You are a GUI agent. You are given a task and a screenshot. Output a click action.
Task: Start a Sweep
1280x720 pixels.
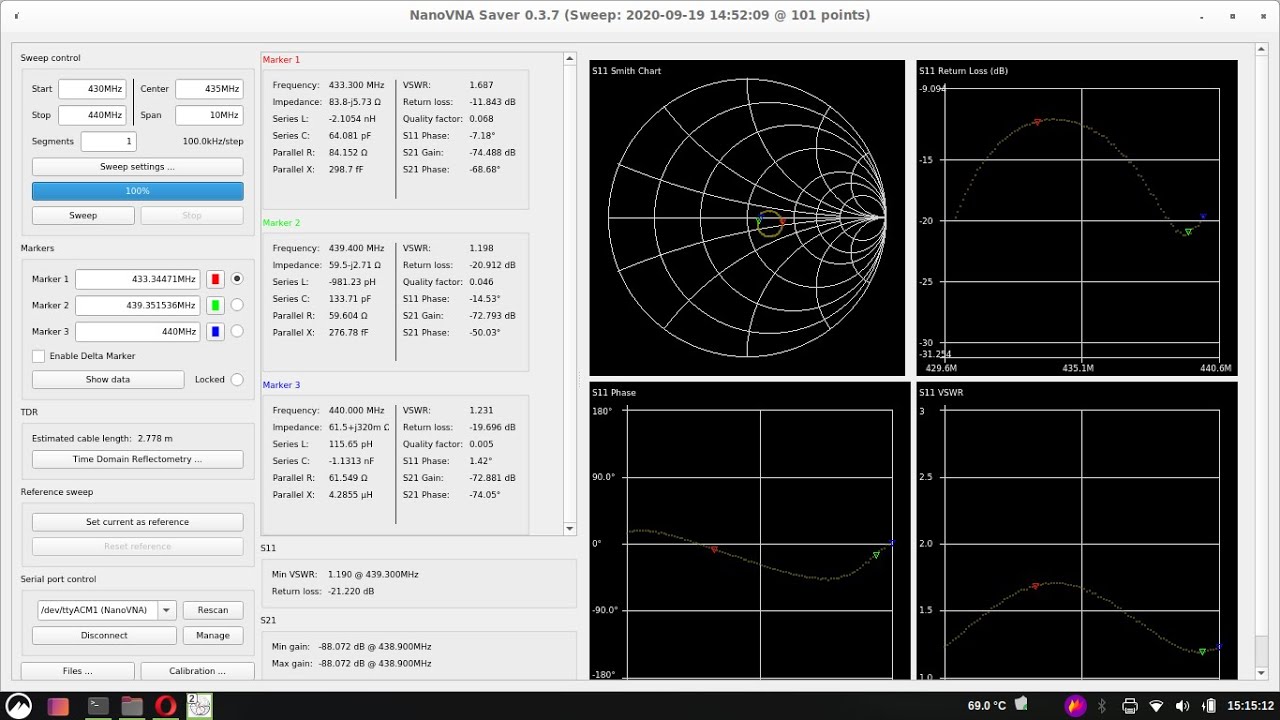click(83, 215)
